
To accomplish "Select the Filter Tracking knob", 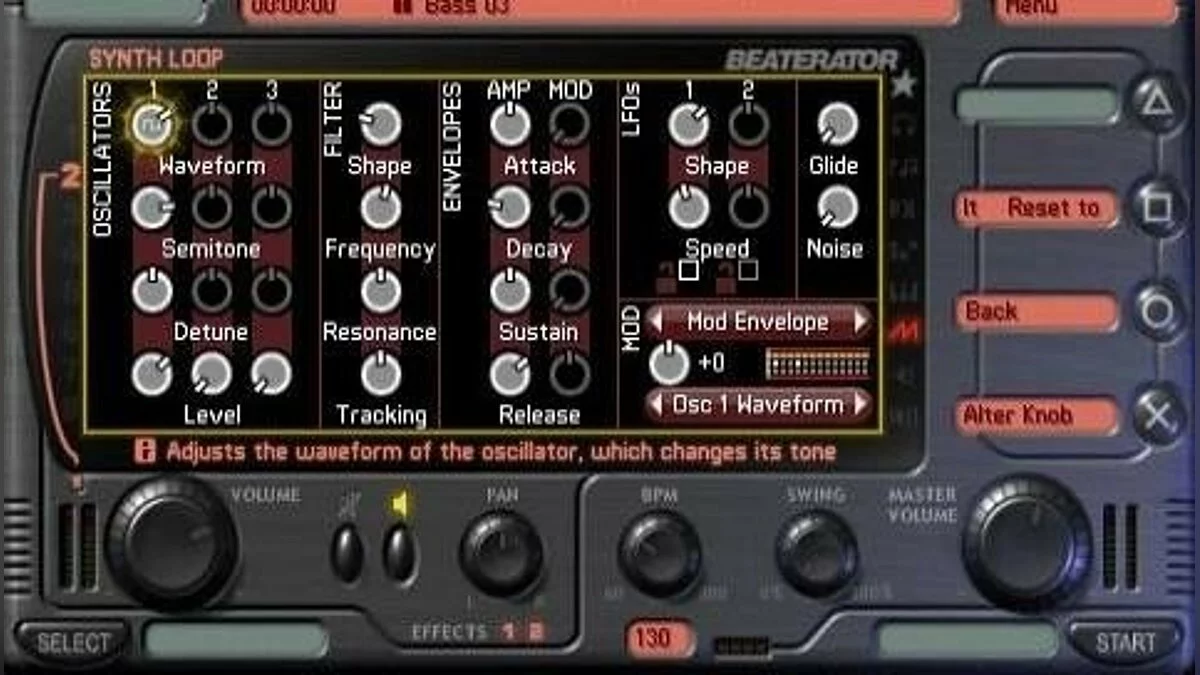I will click(x=380, y=374).
